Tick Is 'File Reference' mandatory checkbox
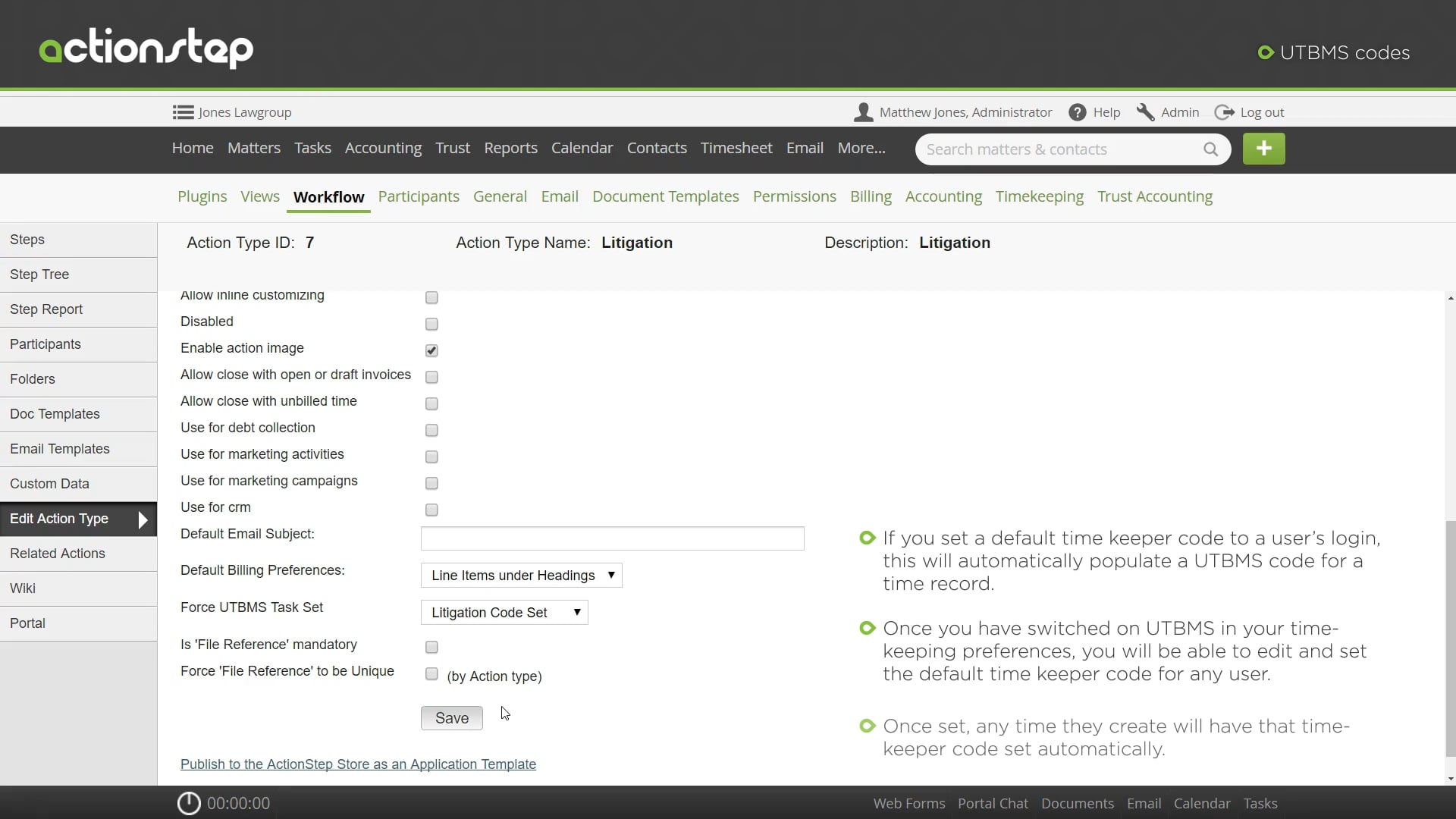1456x819 pixels. 431,647
